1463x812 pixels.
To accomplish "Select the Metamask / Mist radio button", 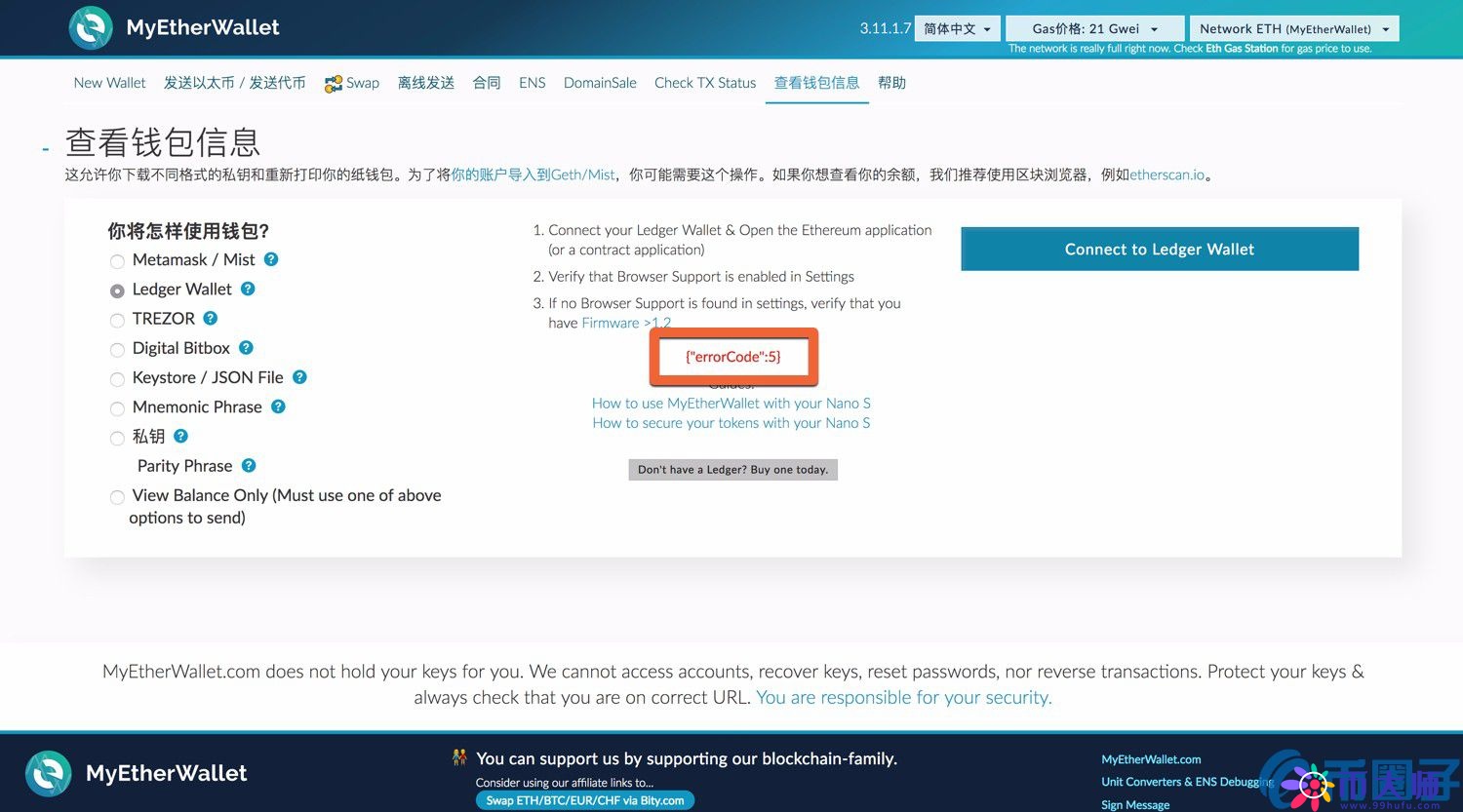I will tap(117, 261).
